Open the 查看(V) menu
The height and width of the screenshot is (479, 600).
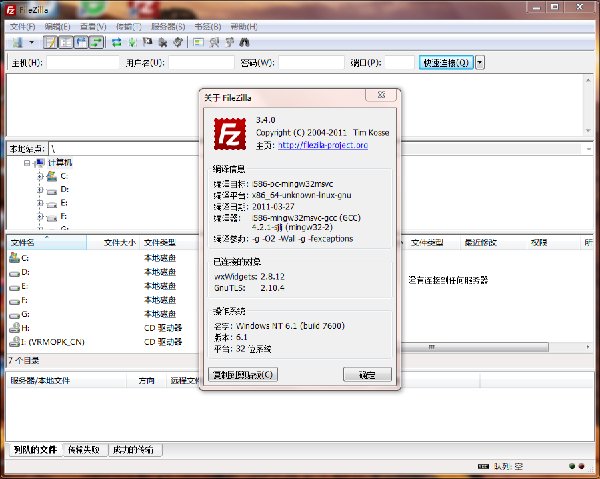pos(93,27)
